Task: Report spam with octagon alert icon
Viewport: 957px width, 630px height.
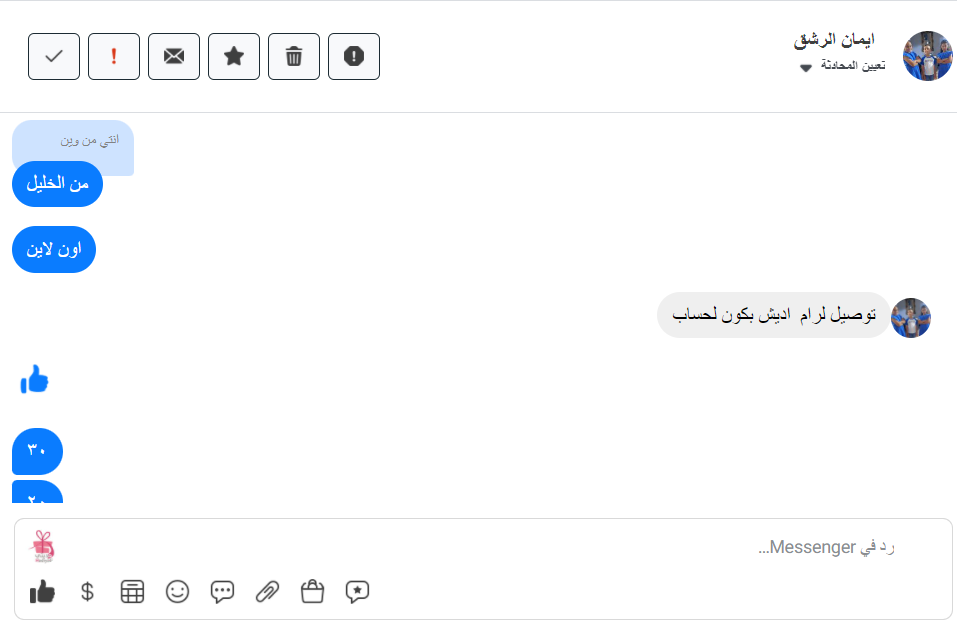Action: pyautogui.click(x=354, y=56)
